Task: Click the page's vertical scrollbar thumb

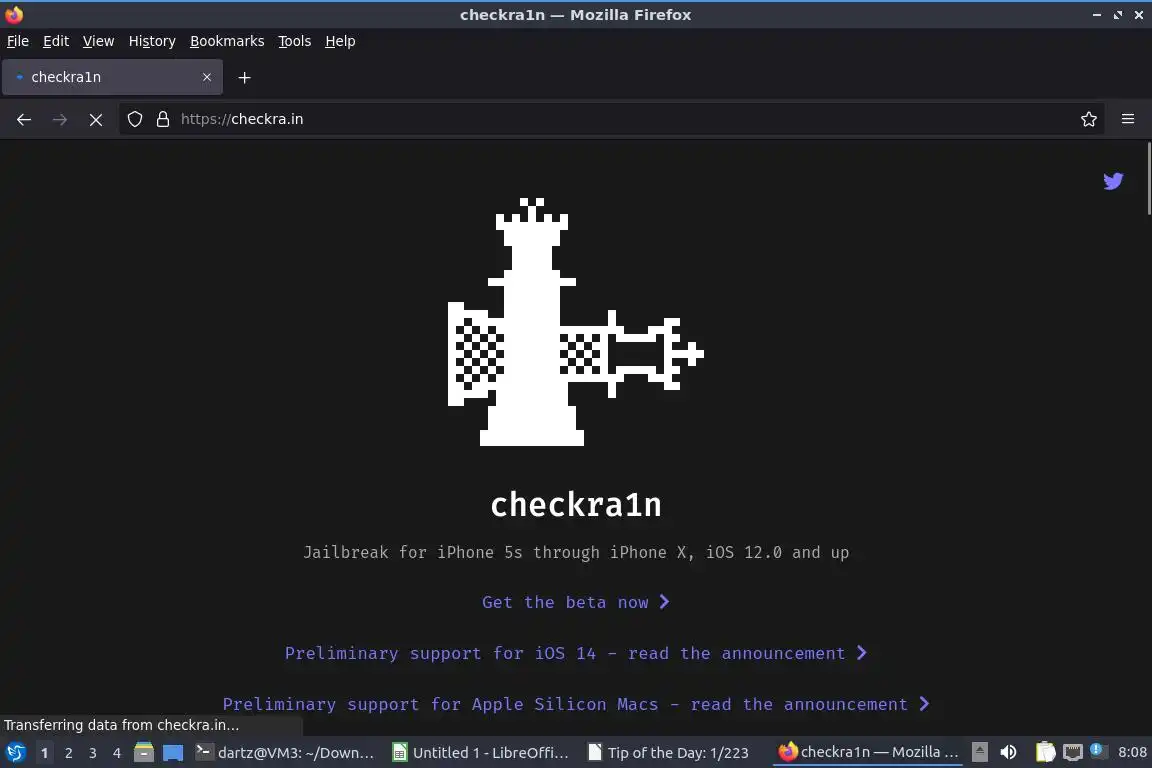Action: [x=1148, y=179]
